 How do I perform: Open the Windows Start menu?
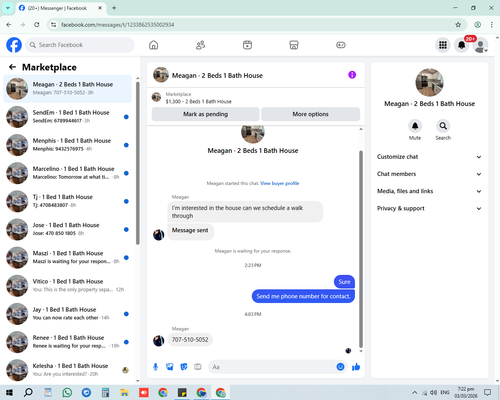point(9,392)
